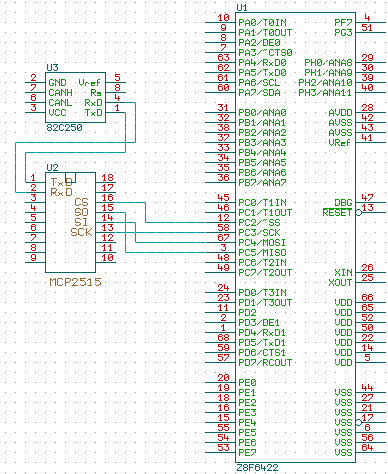Image resolution: width=388 pixels, height=474 pixels.
Task: Click the Z8F6422 component value text
Action: (257, 467)
